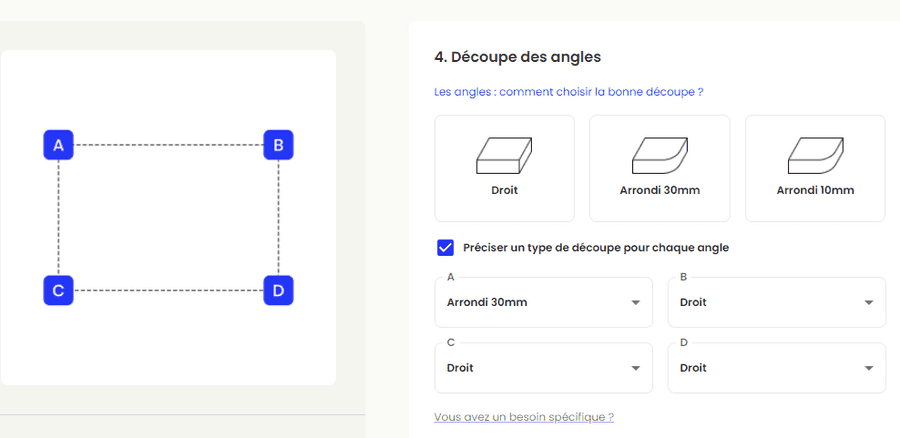
Task: Click the dashed rectangle shape preview
Action: [x=168, y=218]
